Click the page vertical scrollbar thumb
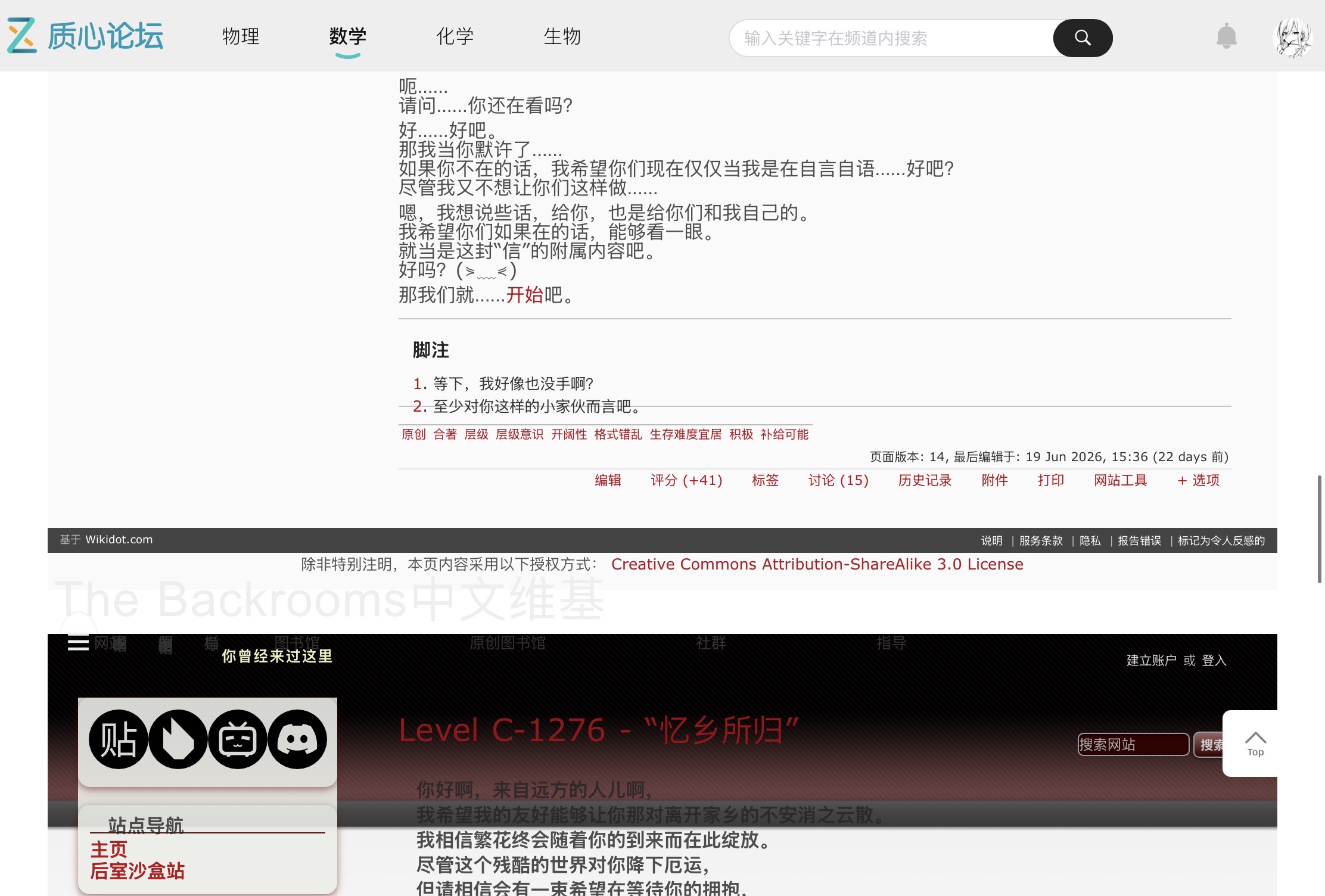This screenshot has height=896, width=1325. coord(1320,529)
